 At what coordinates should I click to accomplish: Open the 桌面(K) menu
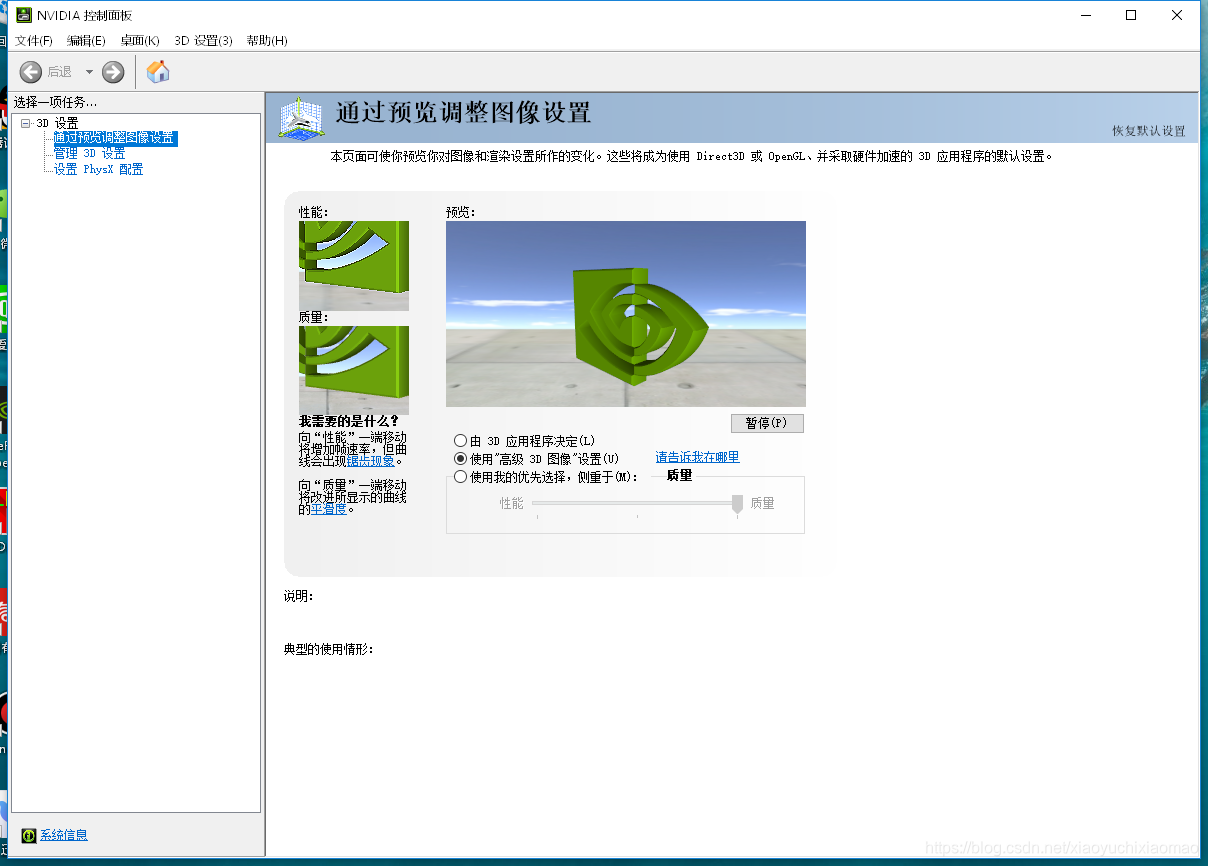(x=140, y=40)
